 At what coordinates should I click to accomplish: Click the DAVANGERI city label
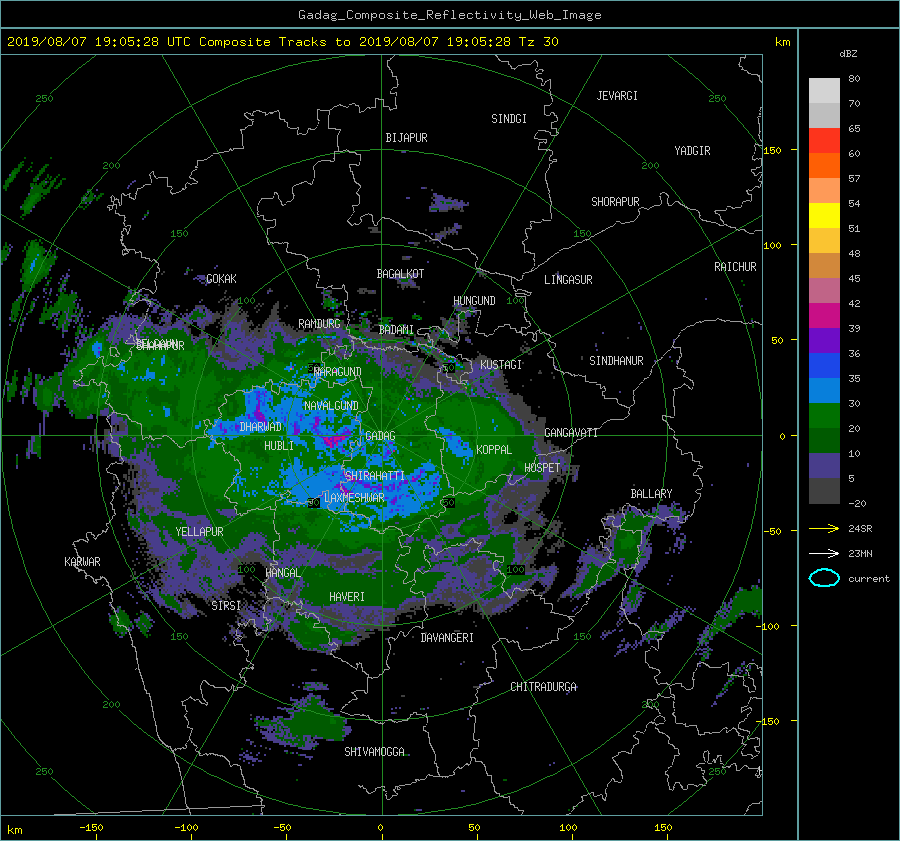click(x=447, y=638)
